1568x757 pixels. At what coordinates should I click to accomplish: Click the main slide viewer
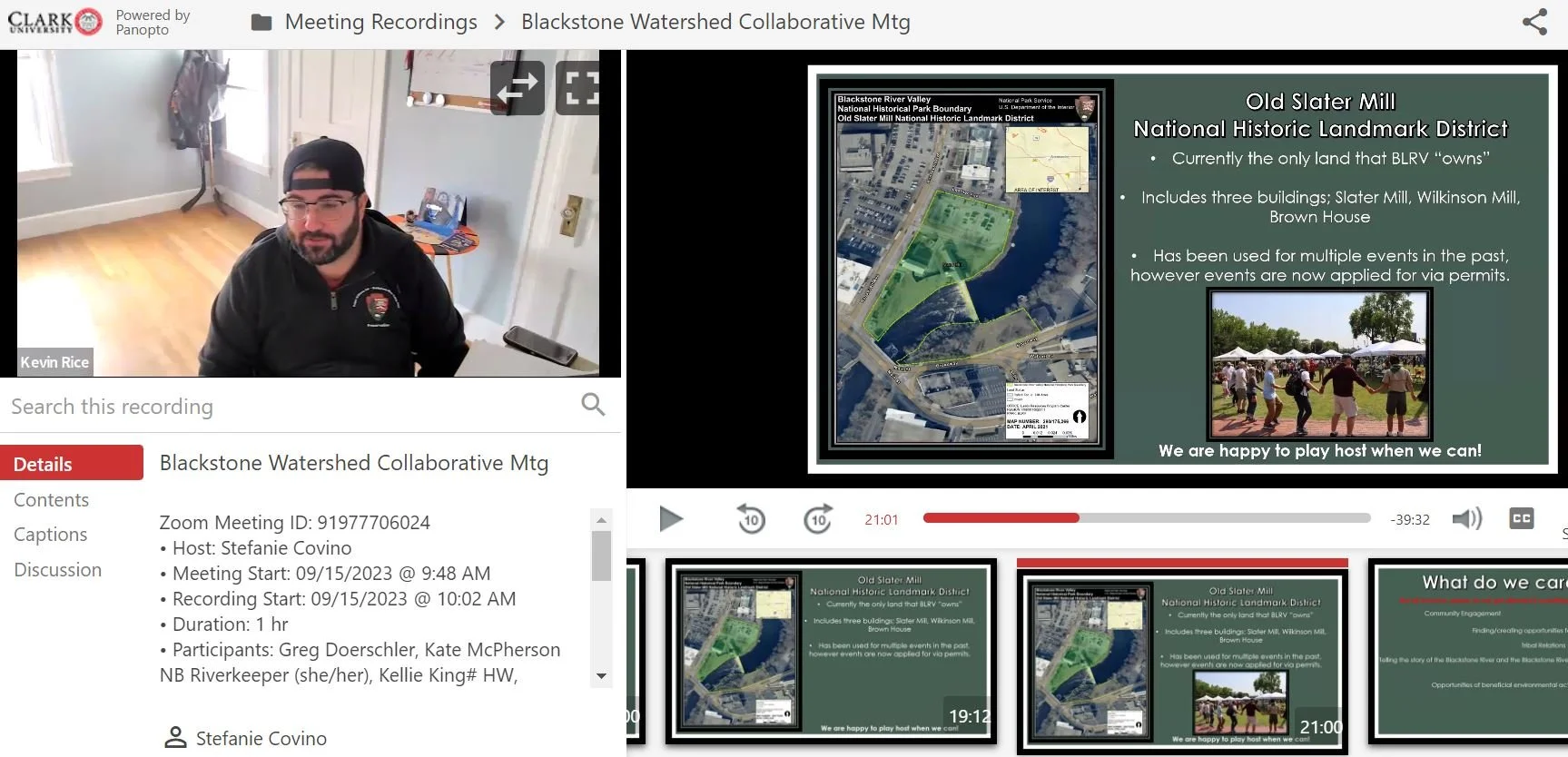1182,270
